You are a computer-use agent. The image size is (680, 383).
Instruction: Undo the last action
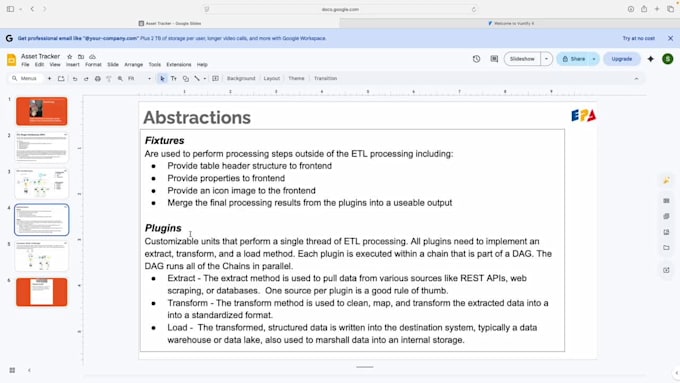(x=75, y=79)
